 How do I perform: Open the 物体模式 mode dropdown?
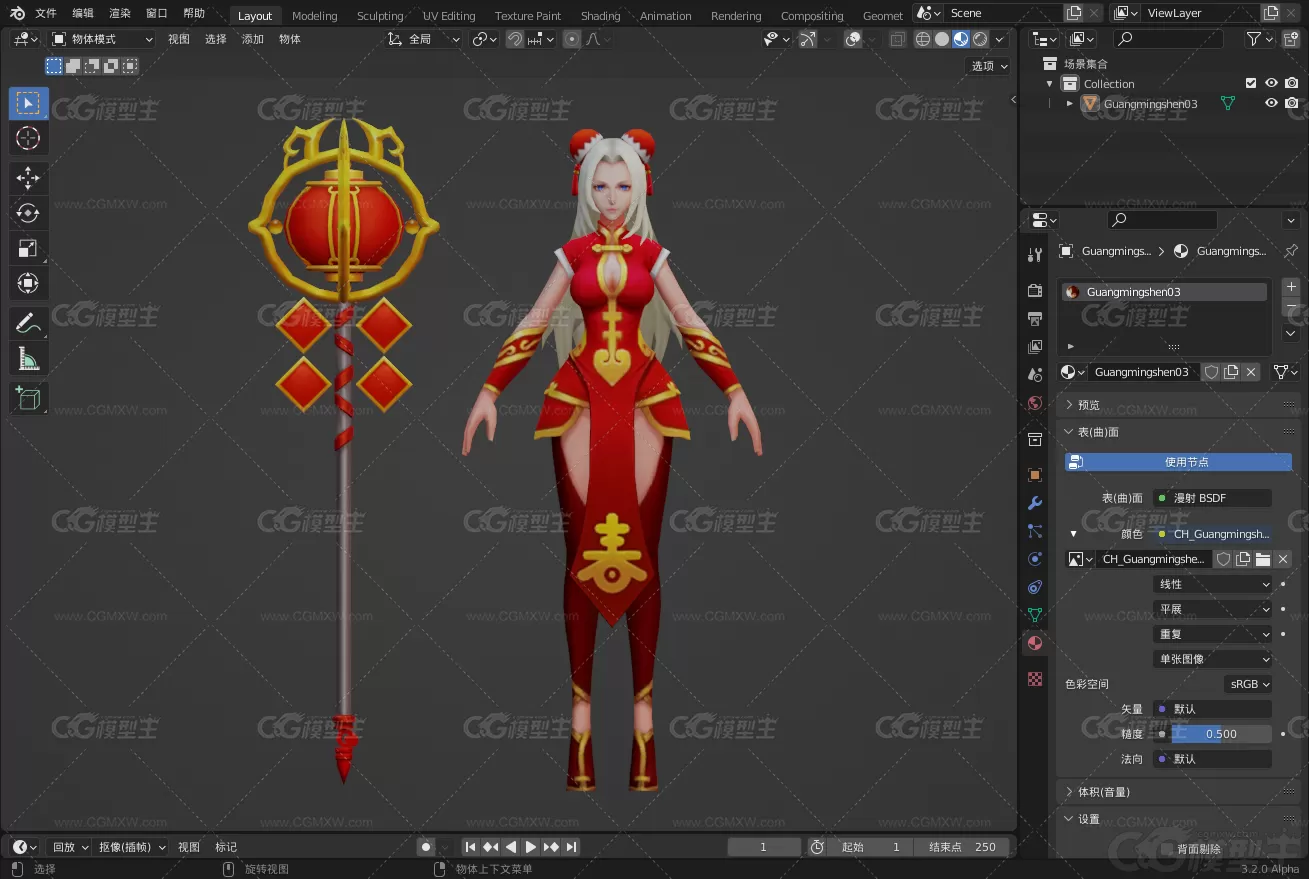[x=103, y=39]
